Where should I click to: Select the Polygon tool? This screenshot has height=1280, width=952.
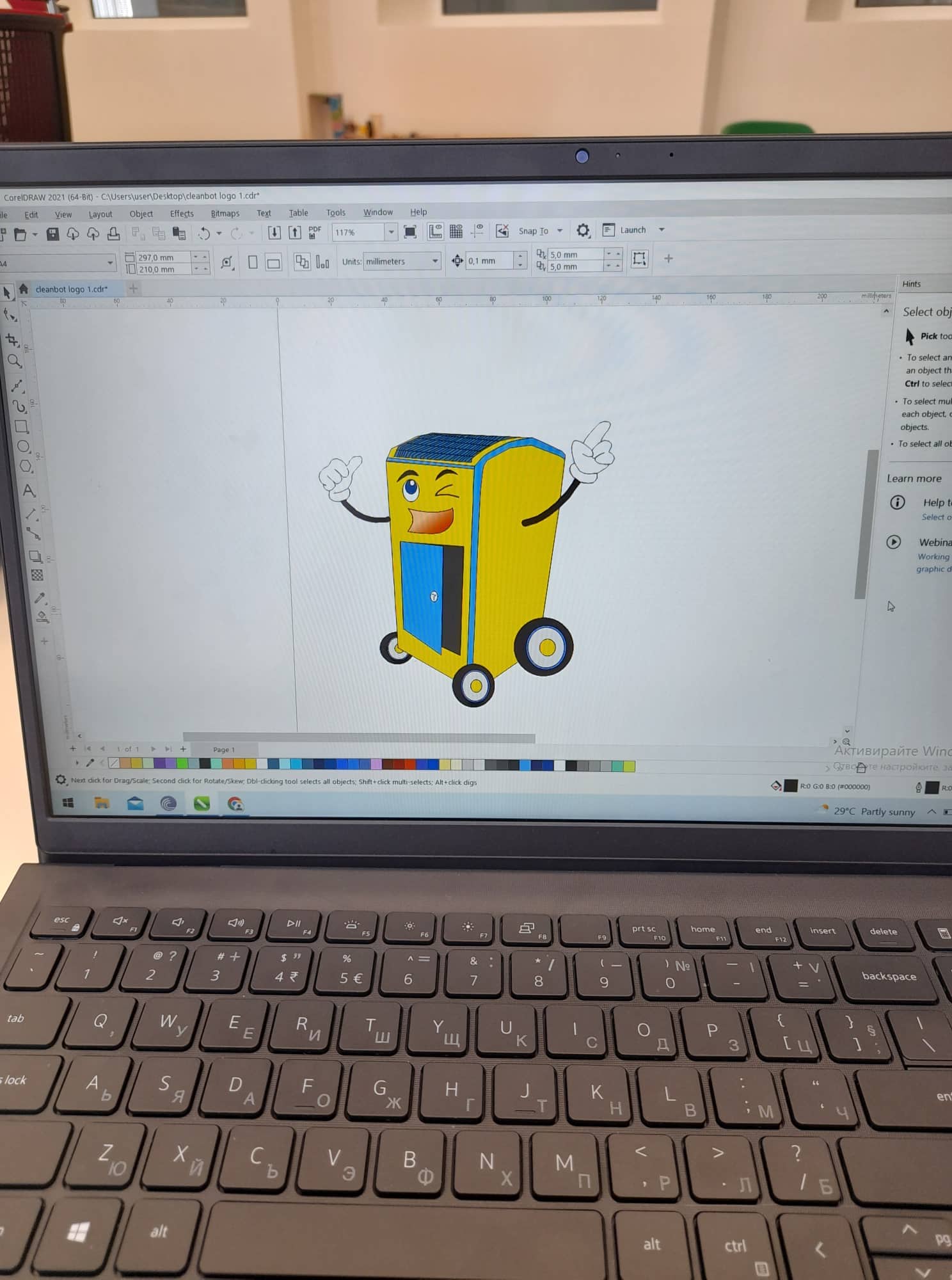pyautogui.click(x=26, y=467)
